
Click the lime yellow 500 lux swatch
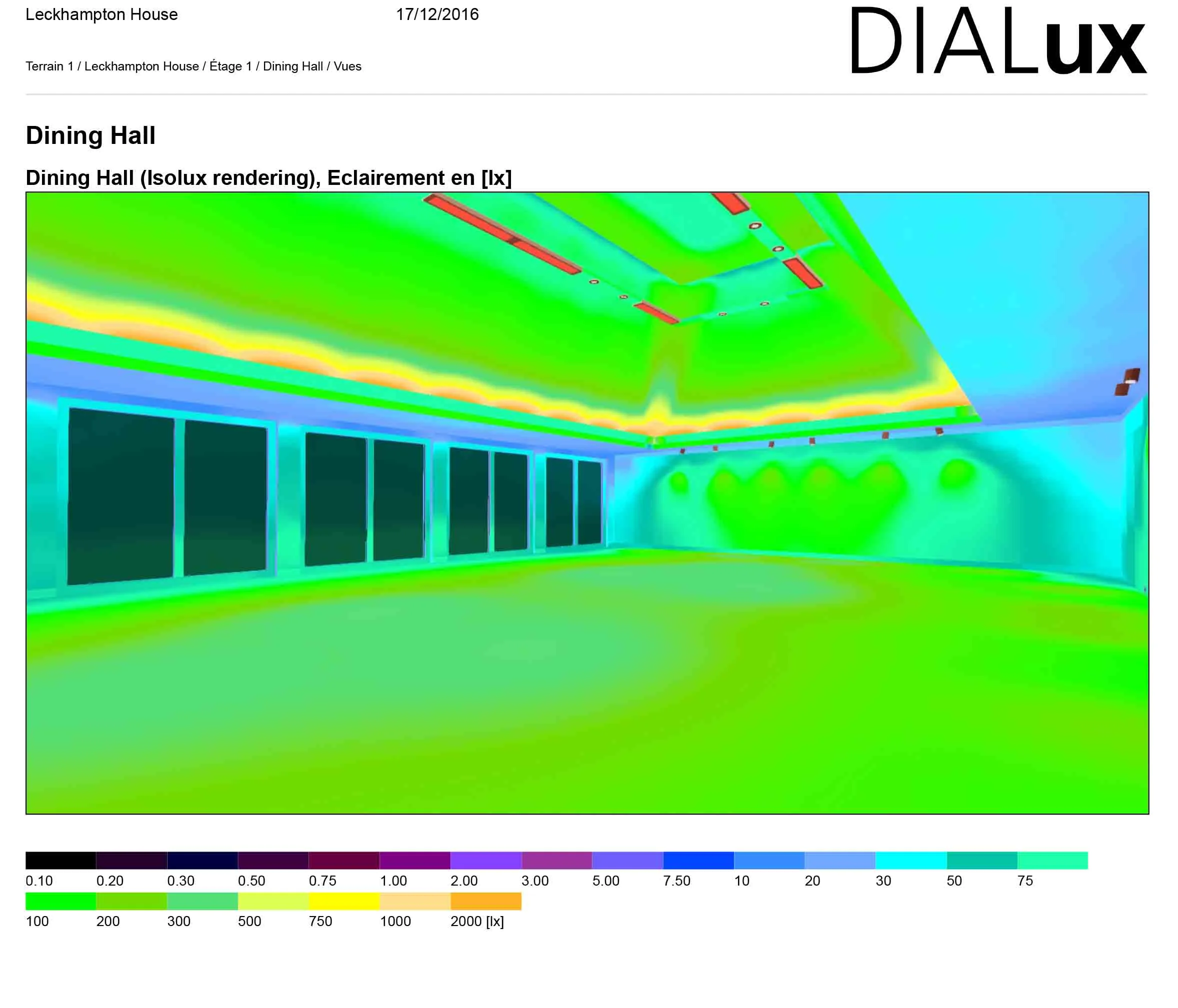point(273,901)
